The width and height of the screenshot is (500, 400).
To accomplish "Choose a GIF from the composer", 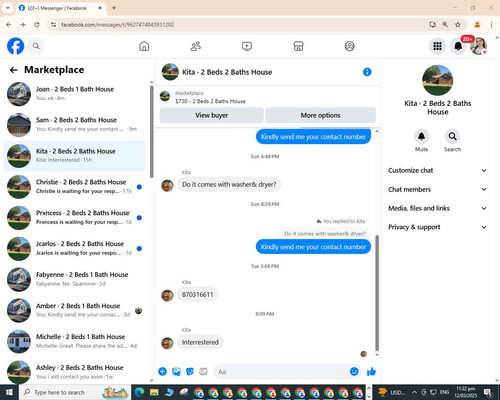I will click(203, 371).
